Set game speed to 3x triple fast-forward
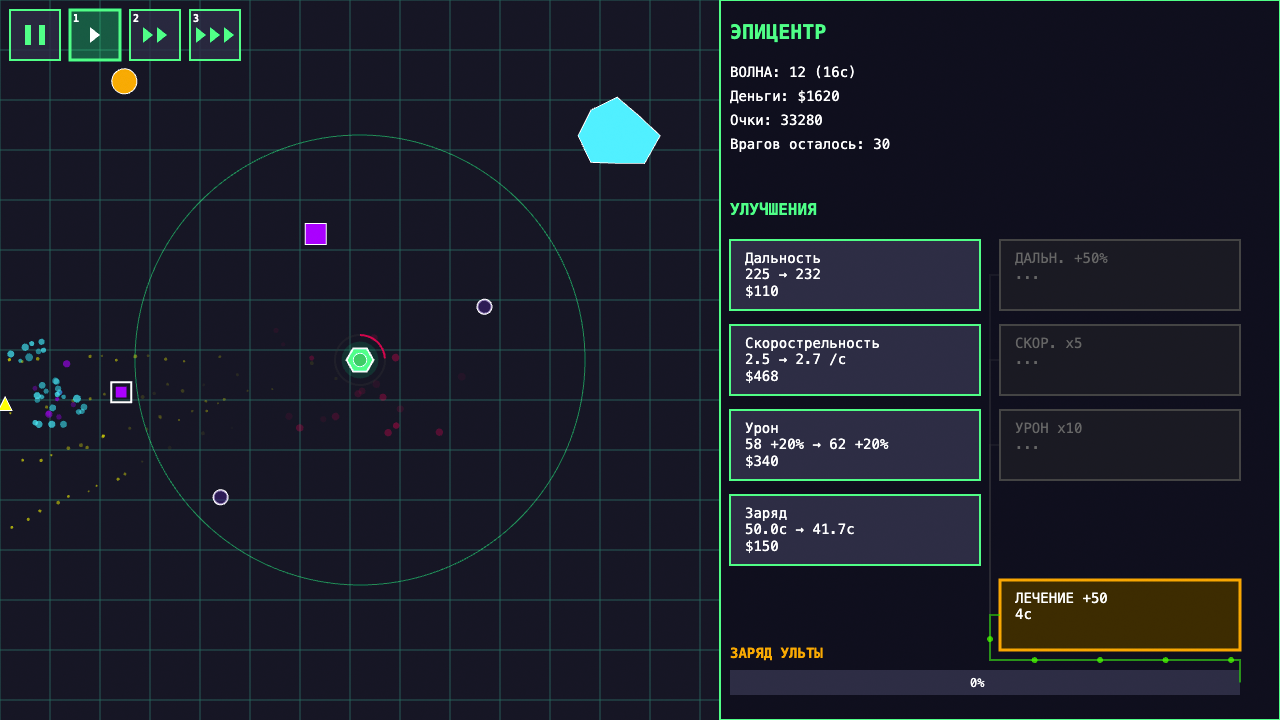The image size is (1280, 720). point(215,35)
